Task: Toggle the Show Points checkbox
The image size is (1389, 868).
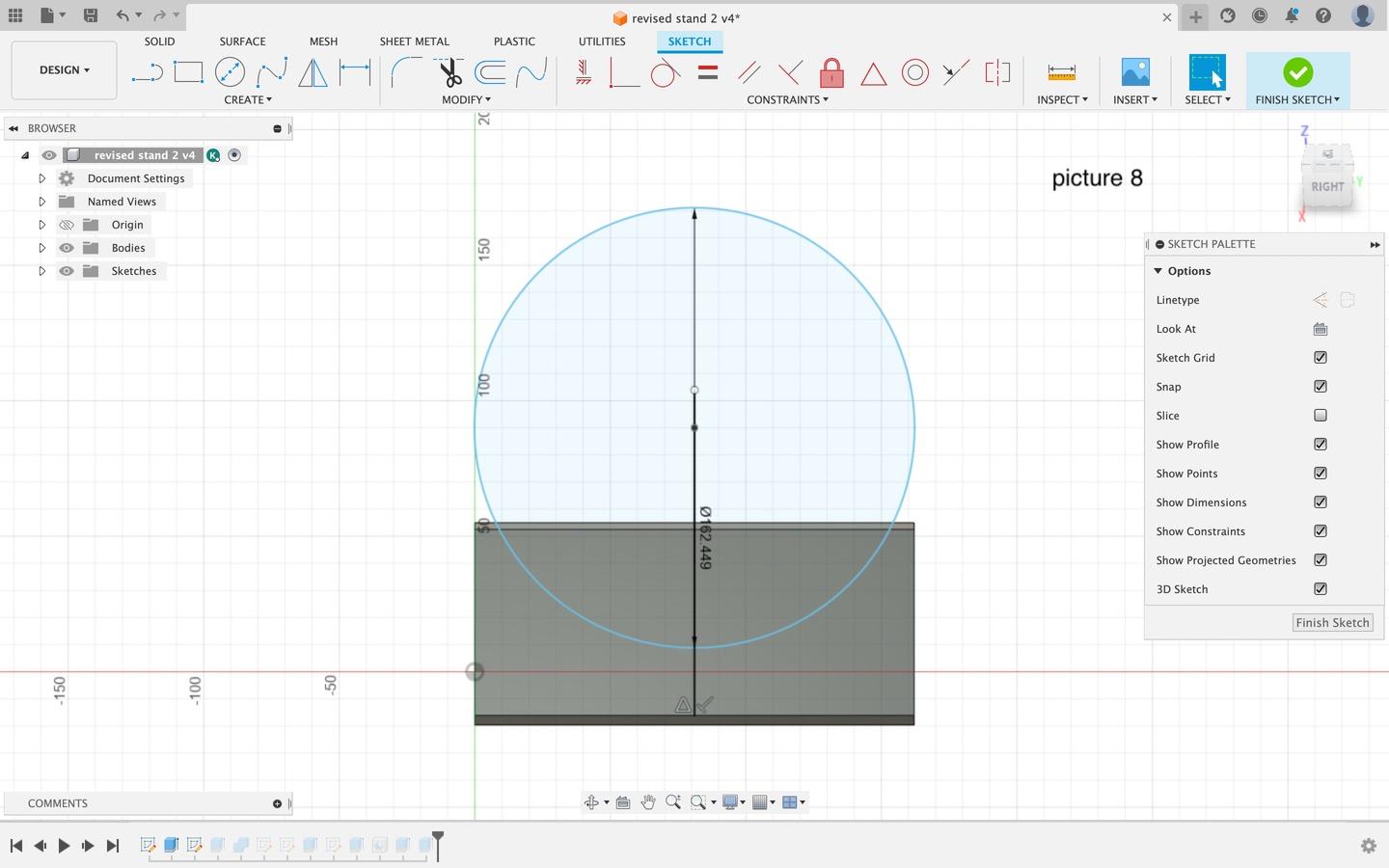Action: pos(1321,474)
